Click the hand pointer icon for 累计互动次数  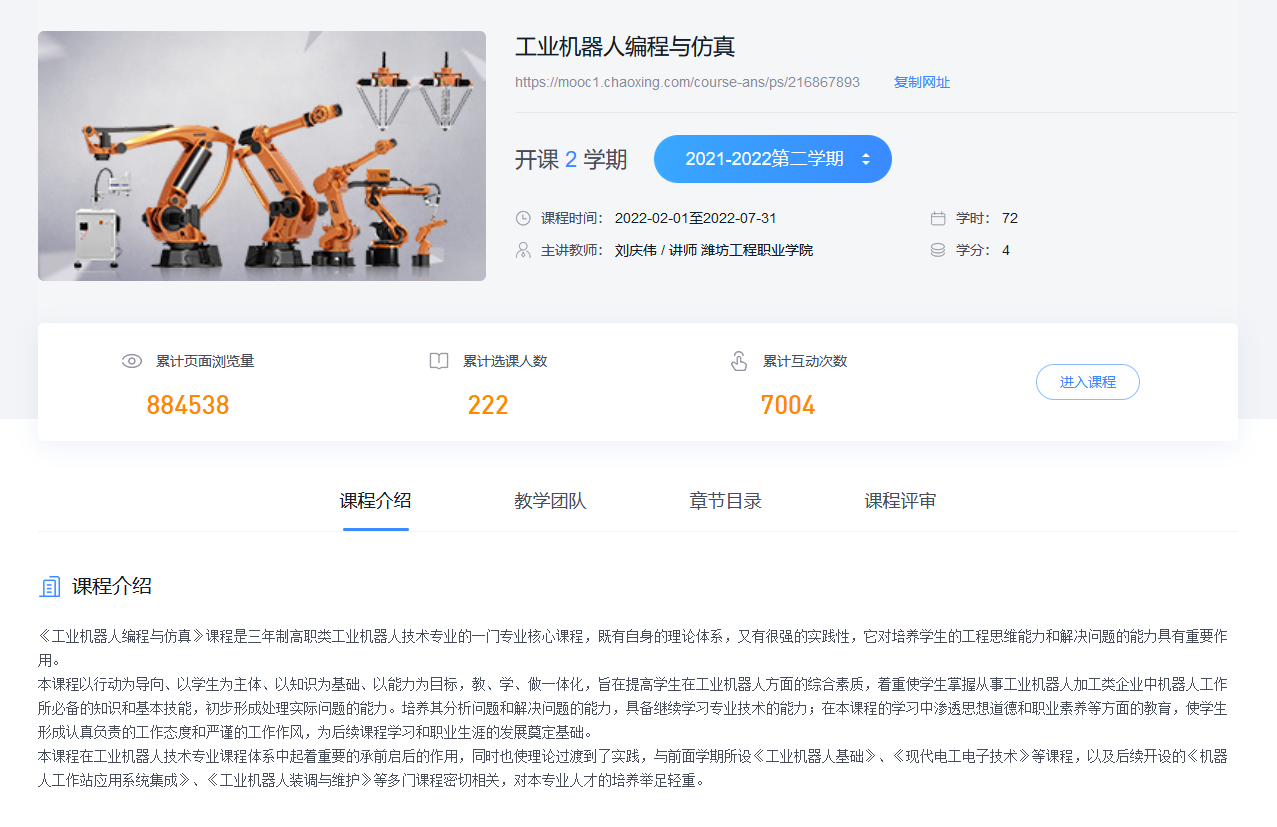(x=739, y=361)
